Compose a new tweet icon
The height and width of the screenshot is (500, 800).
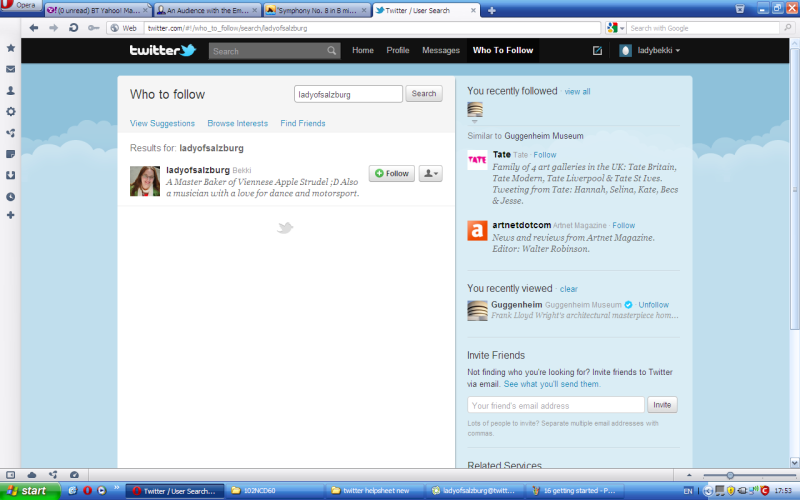pos(597,51)
